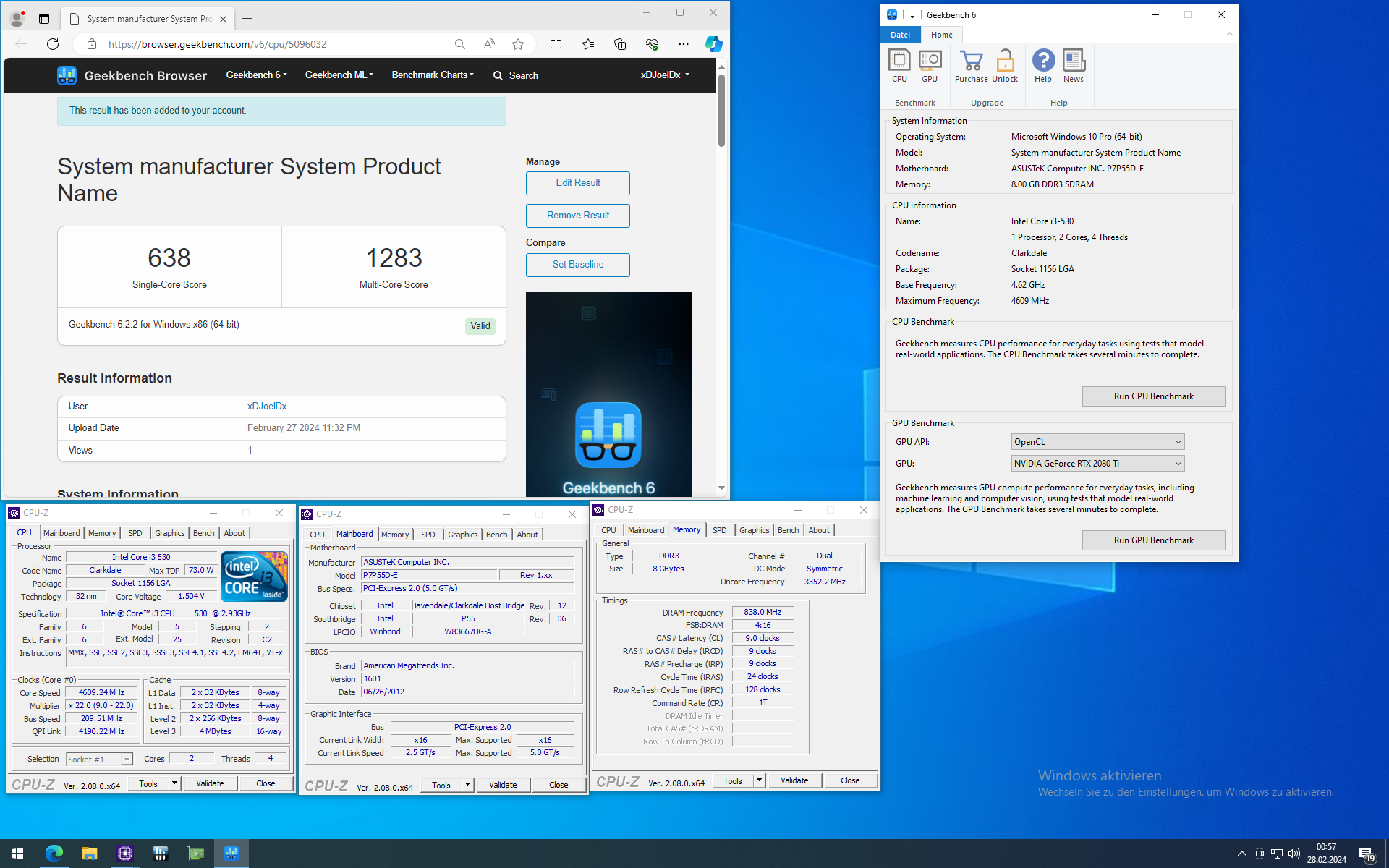
Task: Open Tools dropdown arrow in CPU-Z Mainboard window
Action: coord(467,785)
